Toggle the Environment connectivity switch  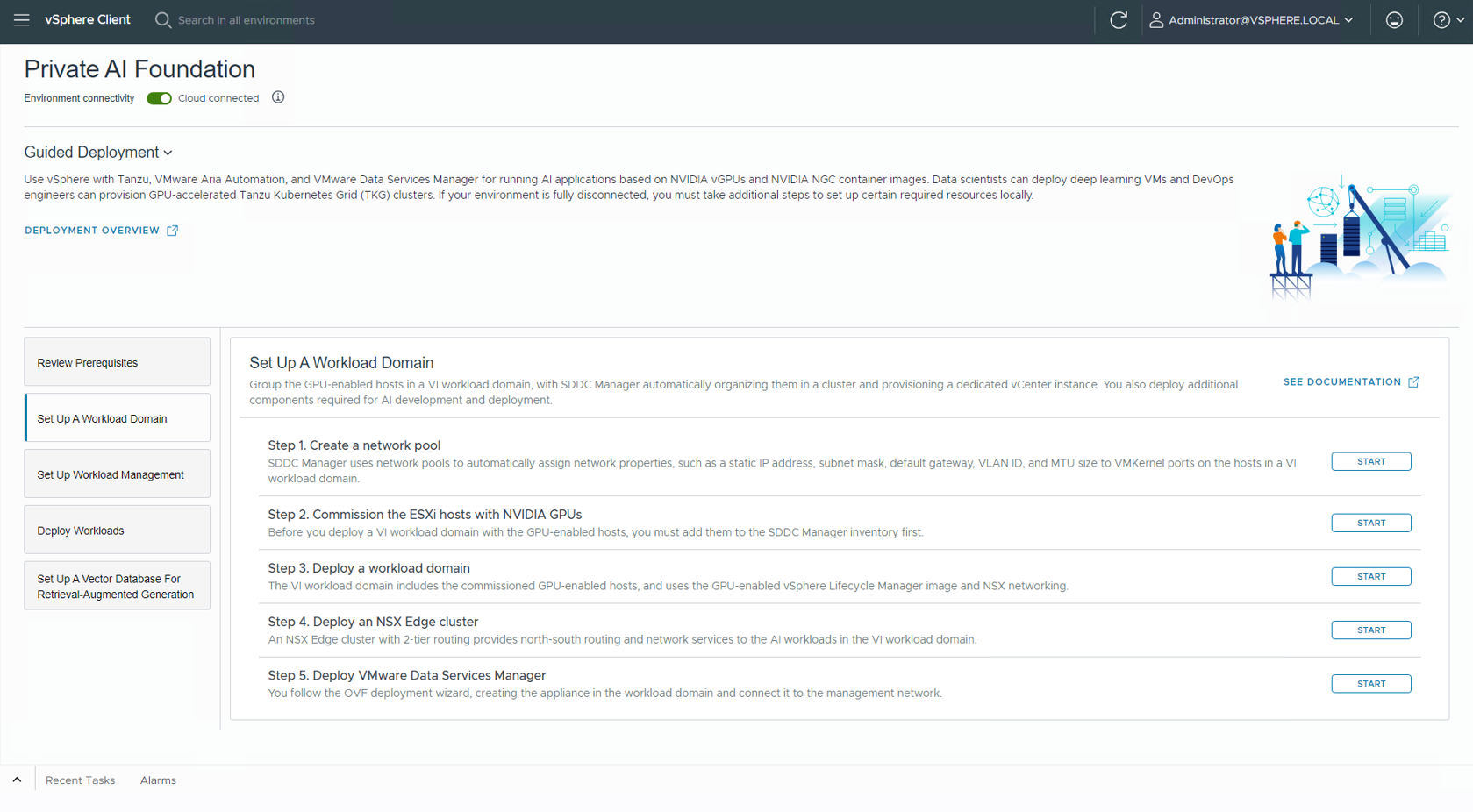click(159, 98)
